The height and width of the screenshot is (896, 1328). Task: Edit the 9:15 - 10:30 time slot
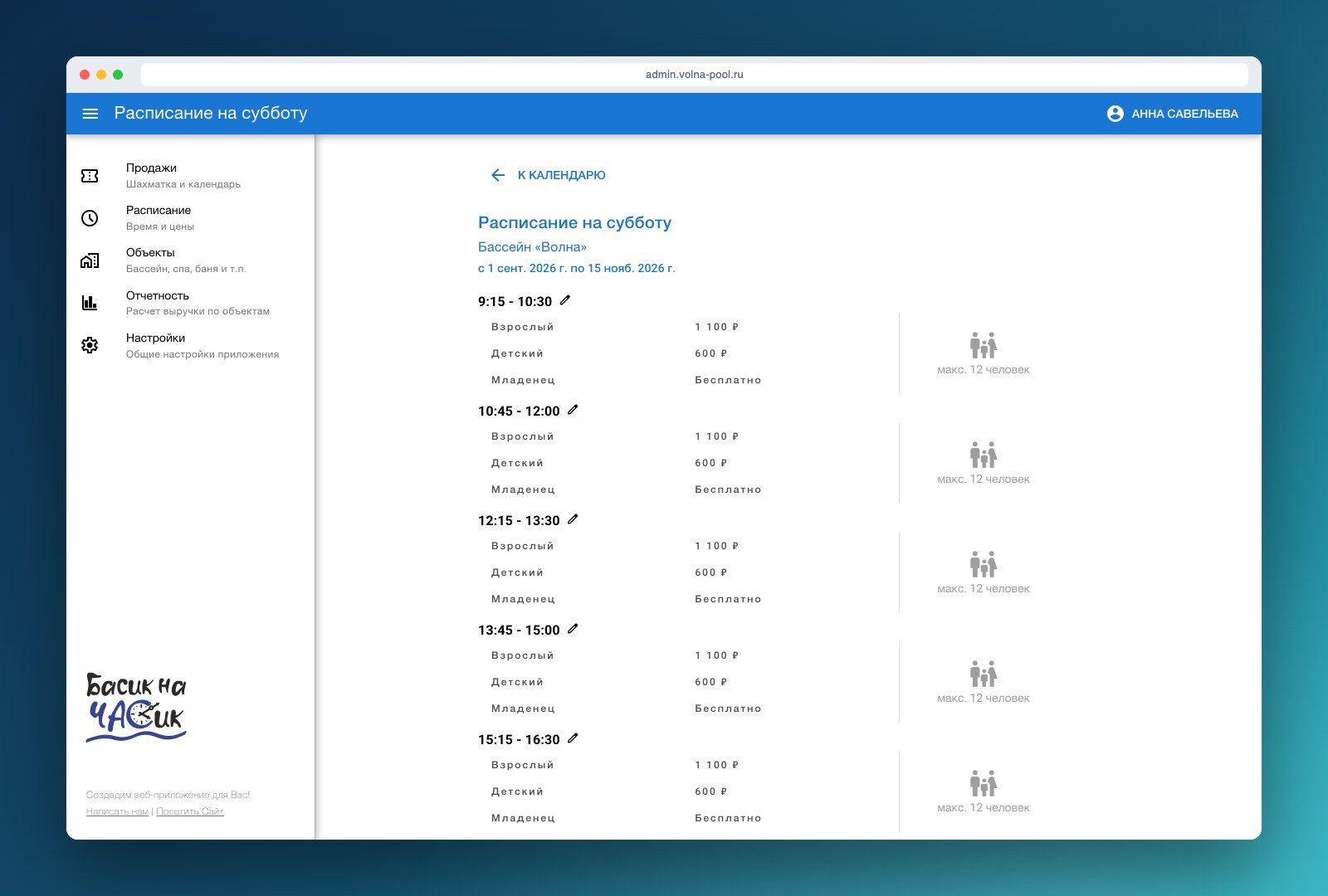(x=565, y=300)
